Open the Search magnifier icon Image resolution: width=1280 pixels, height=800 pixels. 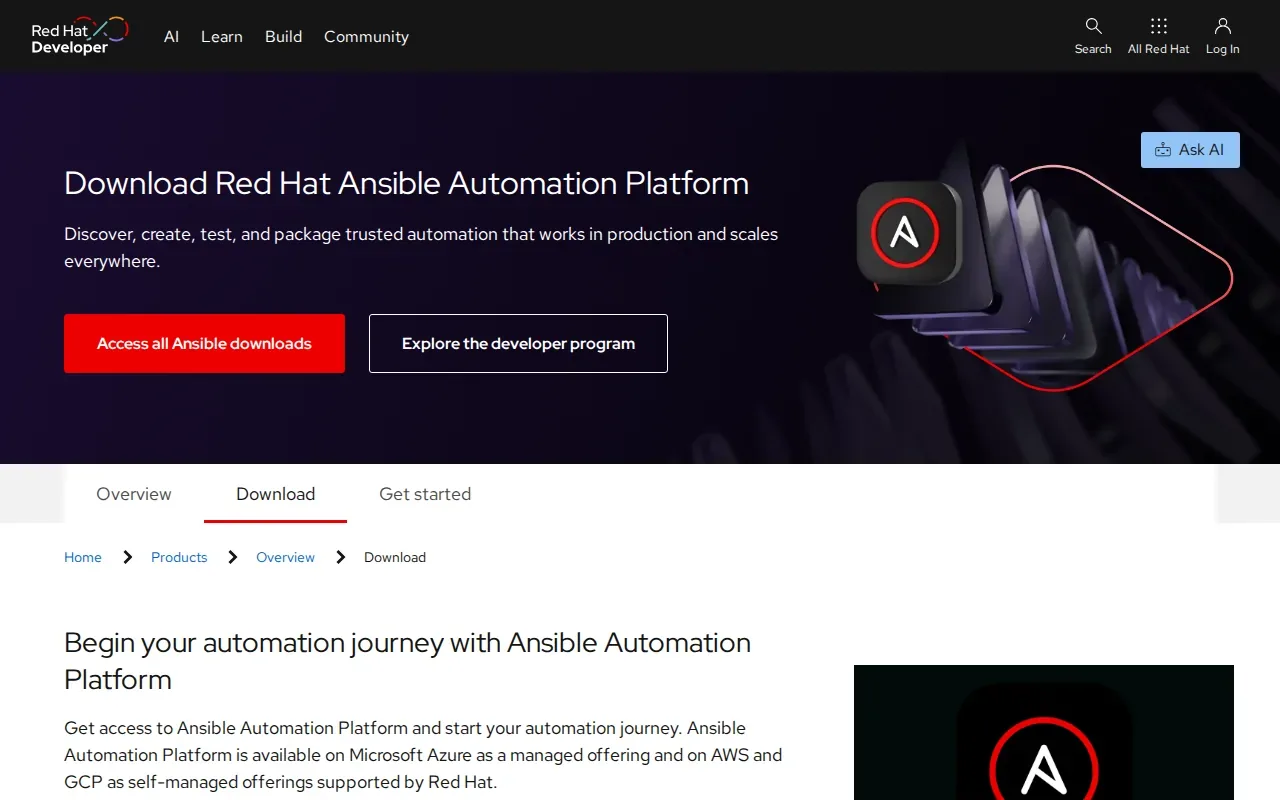1093,26
